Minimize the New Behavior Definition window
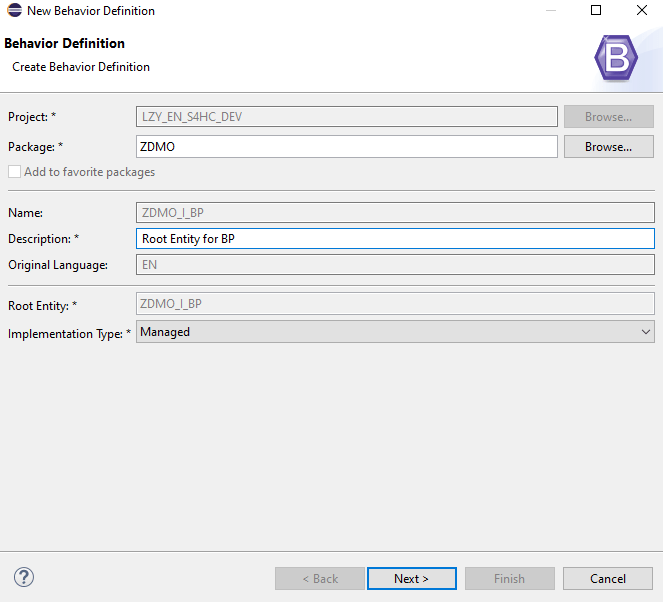The height and width of the screenshot is (602, 663). click(x=550, y=11)
